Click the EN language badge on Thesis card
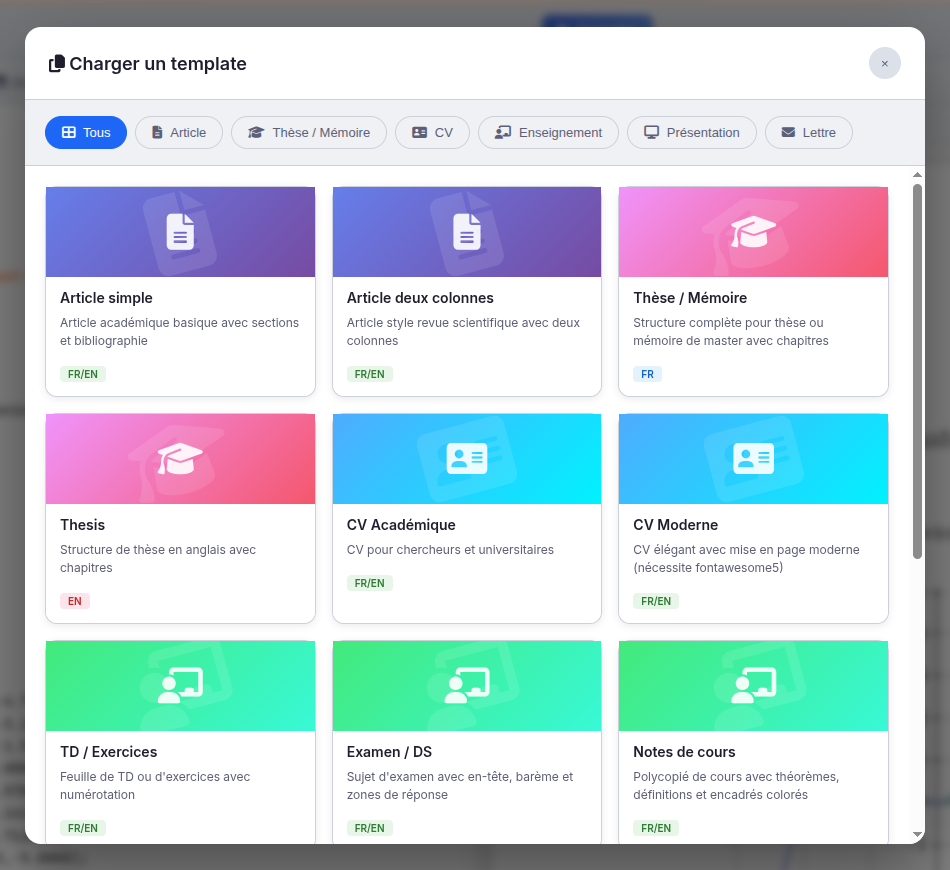The height and width of the screenshot is (870, 950). [75, 601]
